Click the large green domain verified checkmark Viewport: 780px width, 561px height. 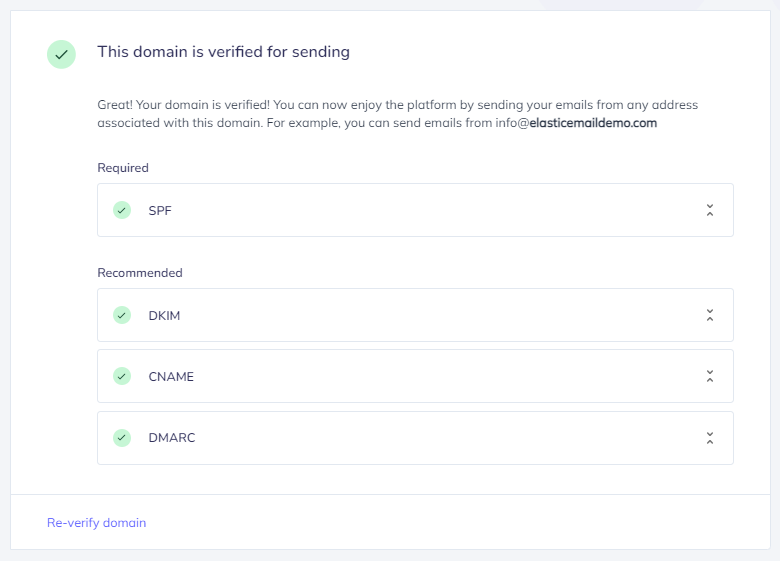tap(61, 54)
